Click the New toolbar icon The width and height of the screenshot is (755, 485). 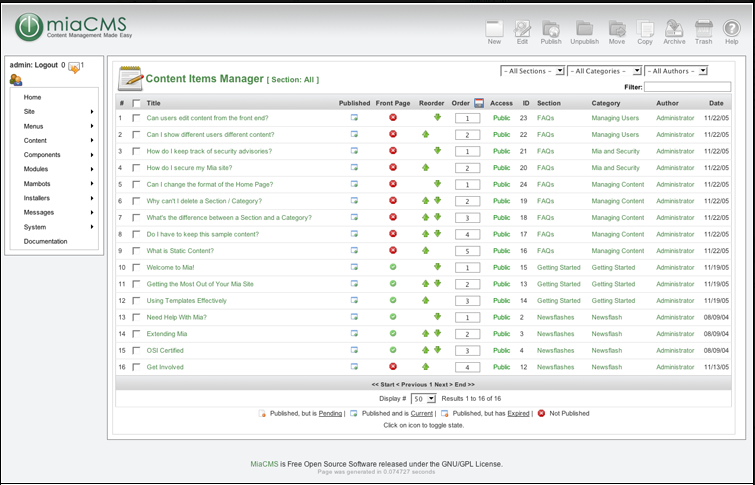tap(494, 29)
